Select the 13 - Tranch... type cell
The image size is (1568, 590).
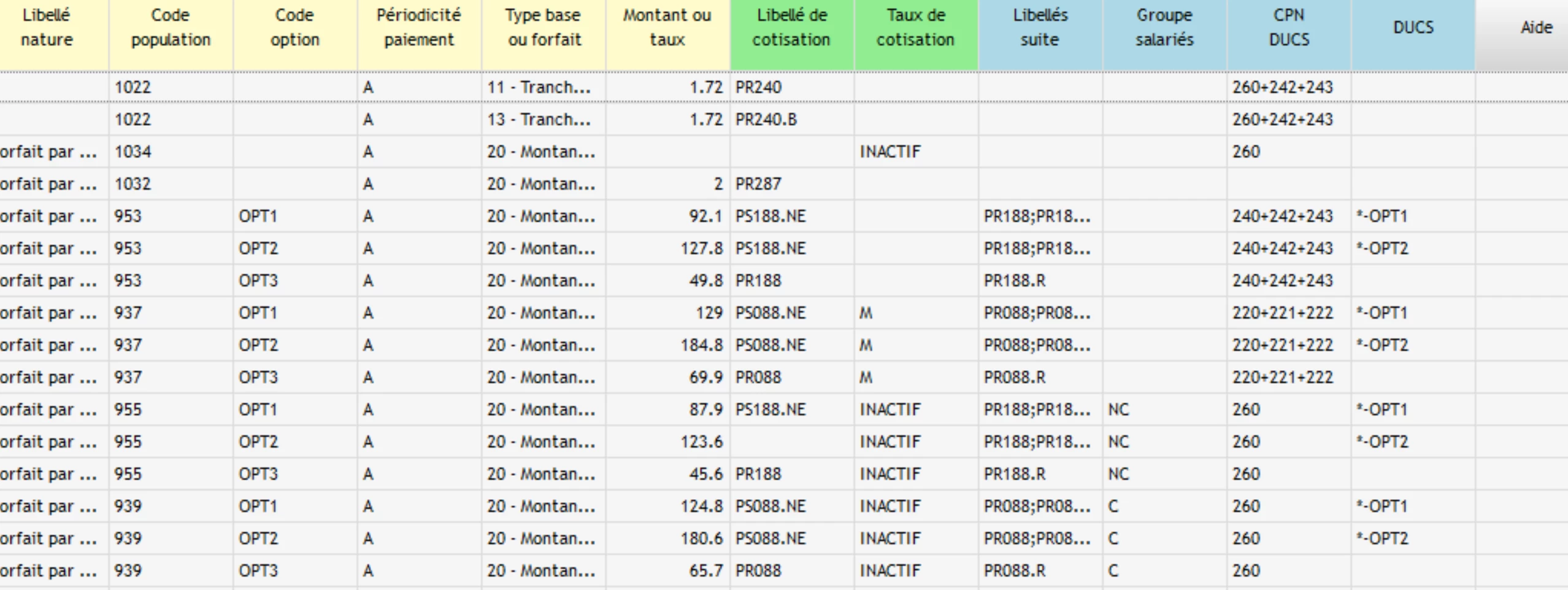click(544, 119)
